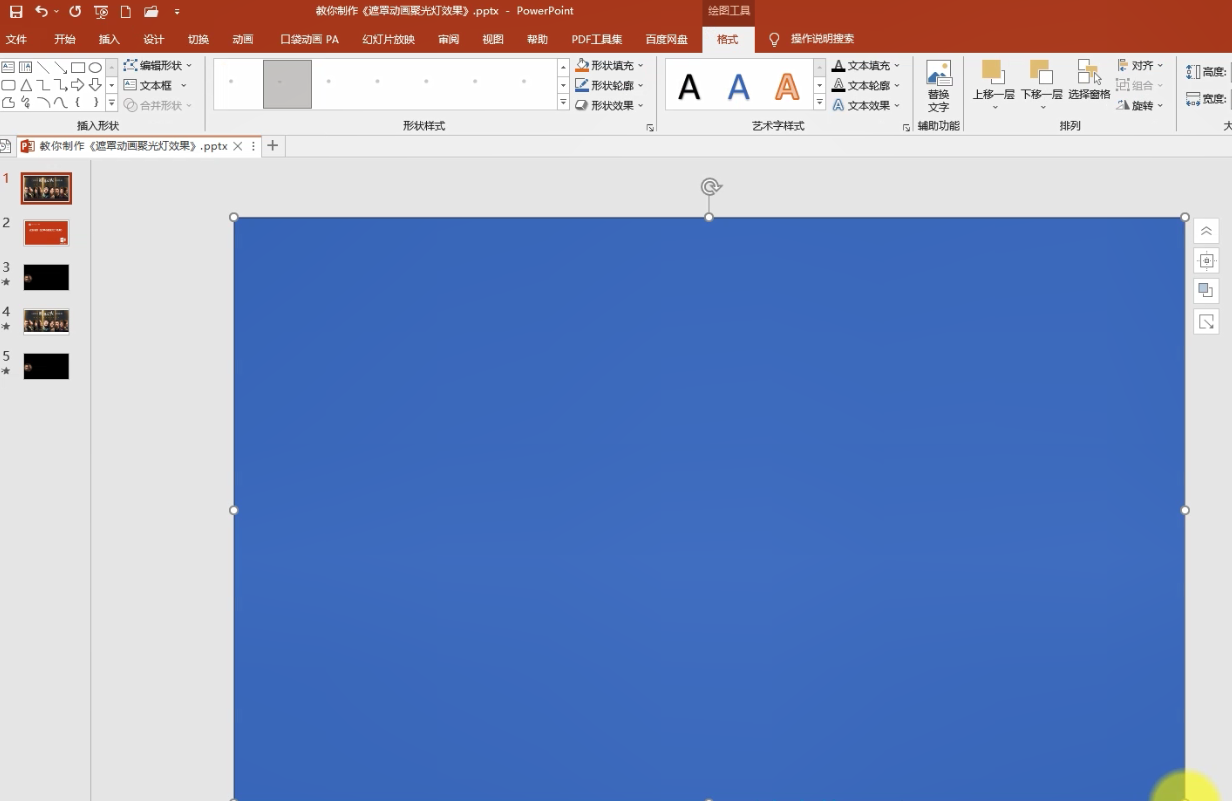Select slide 4 thumbnail in slide panel

click(46, 321)
